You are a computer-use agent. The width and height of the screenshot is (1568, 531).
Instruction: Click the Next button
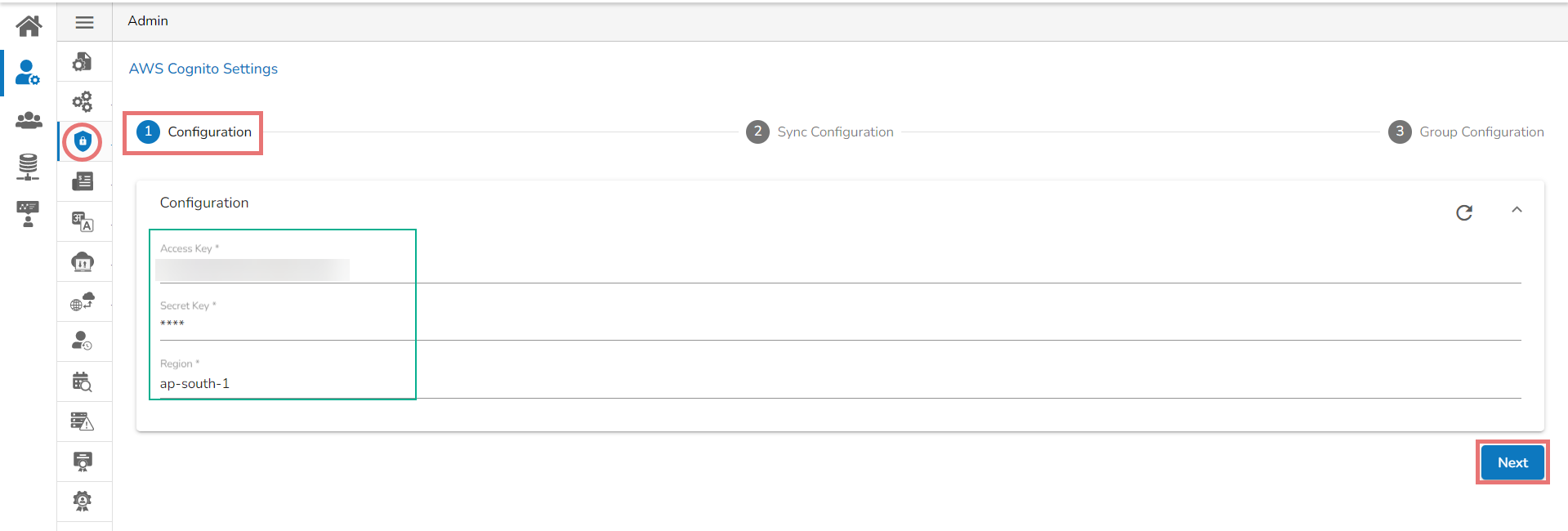click(1512, 462)
